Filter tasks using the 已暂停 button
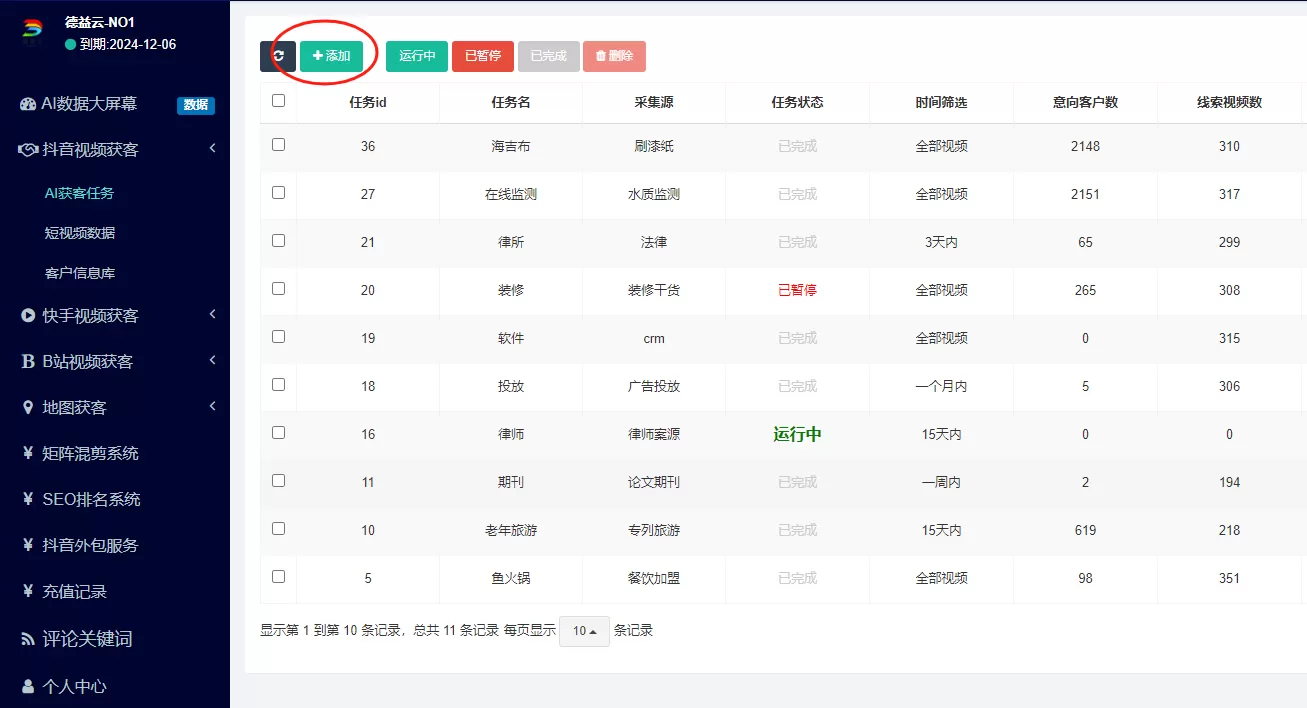Image resolution: width=1307 pixels, height=708 pixels. [x=482, y=56]
